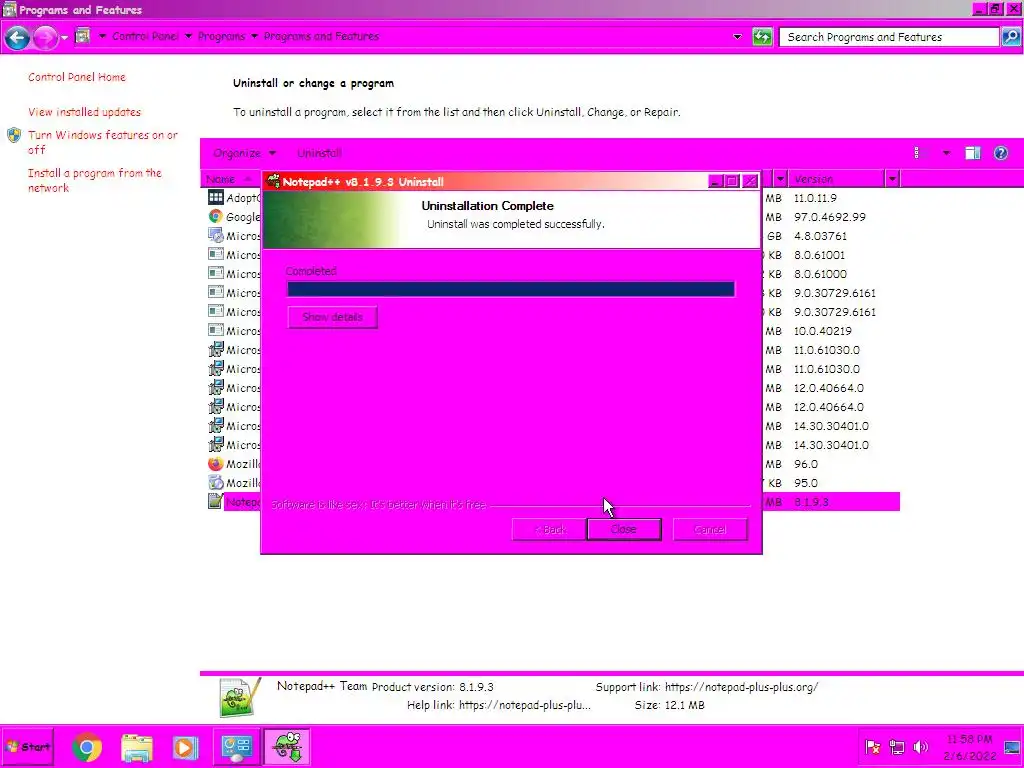
Task: Switch to Control Panel taskbar item
Action: coord(236,747)
